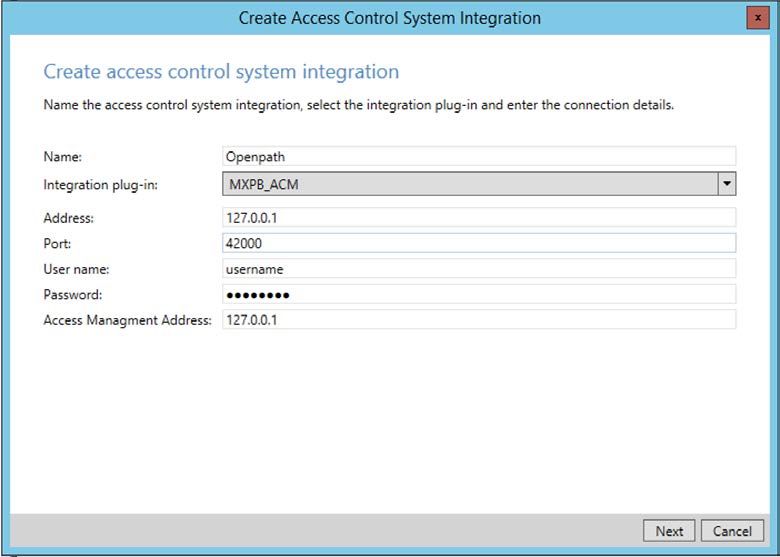Select the User name text box
Image resolution: width=780 pixels, height=557 pixels.
479,269
